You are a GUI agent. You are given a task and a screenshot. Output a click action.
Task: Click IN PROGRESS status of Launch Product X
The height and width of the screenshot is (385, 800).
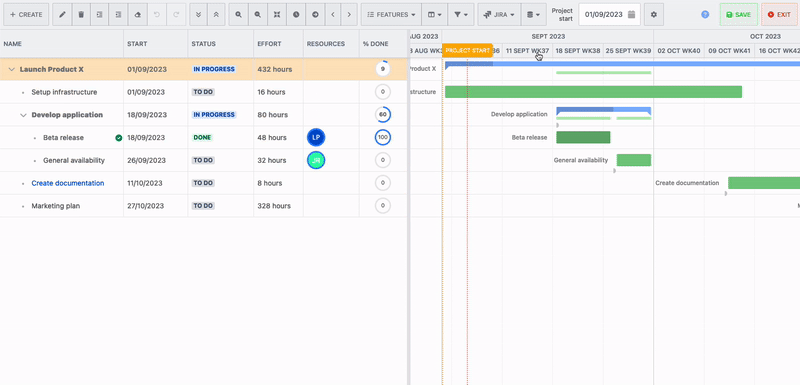click(x=214, y=69)
